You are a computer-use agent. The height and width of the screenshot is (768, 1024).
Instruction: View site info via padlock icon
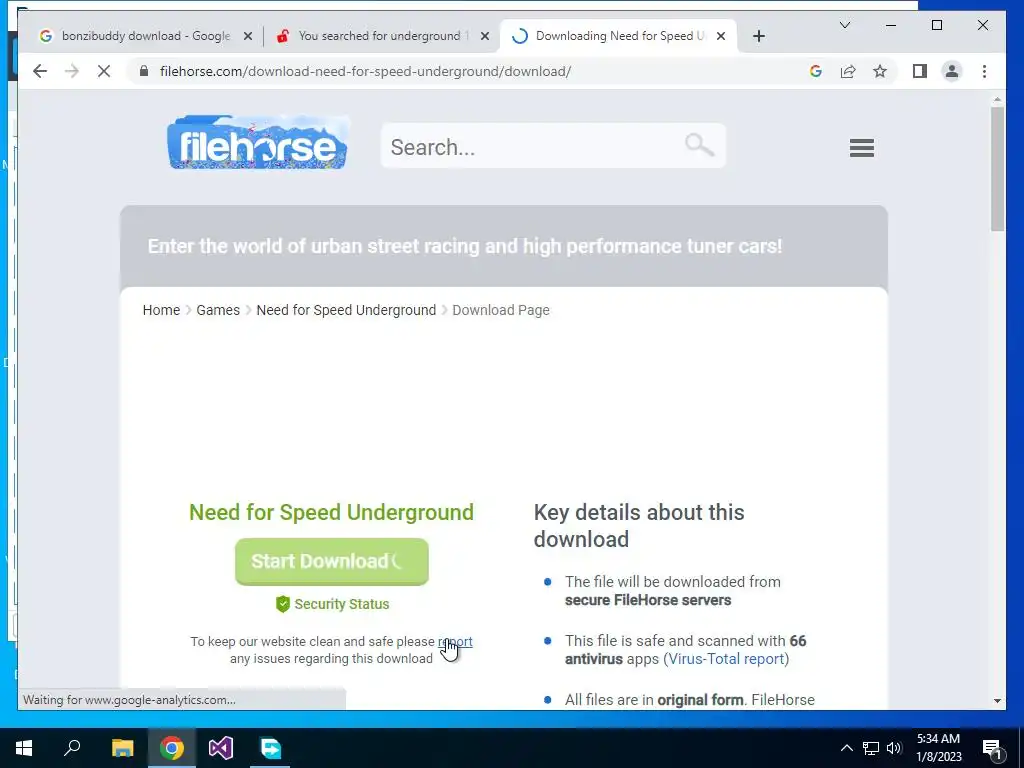(144, 71)
